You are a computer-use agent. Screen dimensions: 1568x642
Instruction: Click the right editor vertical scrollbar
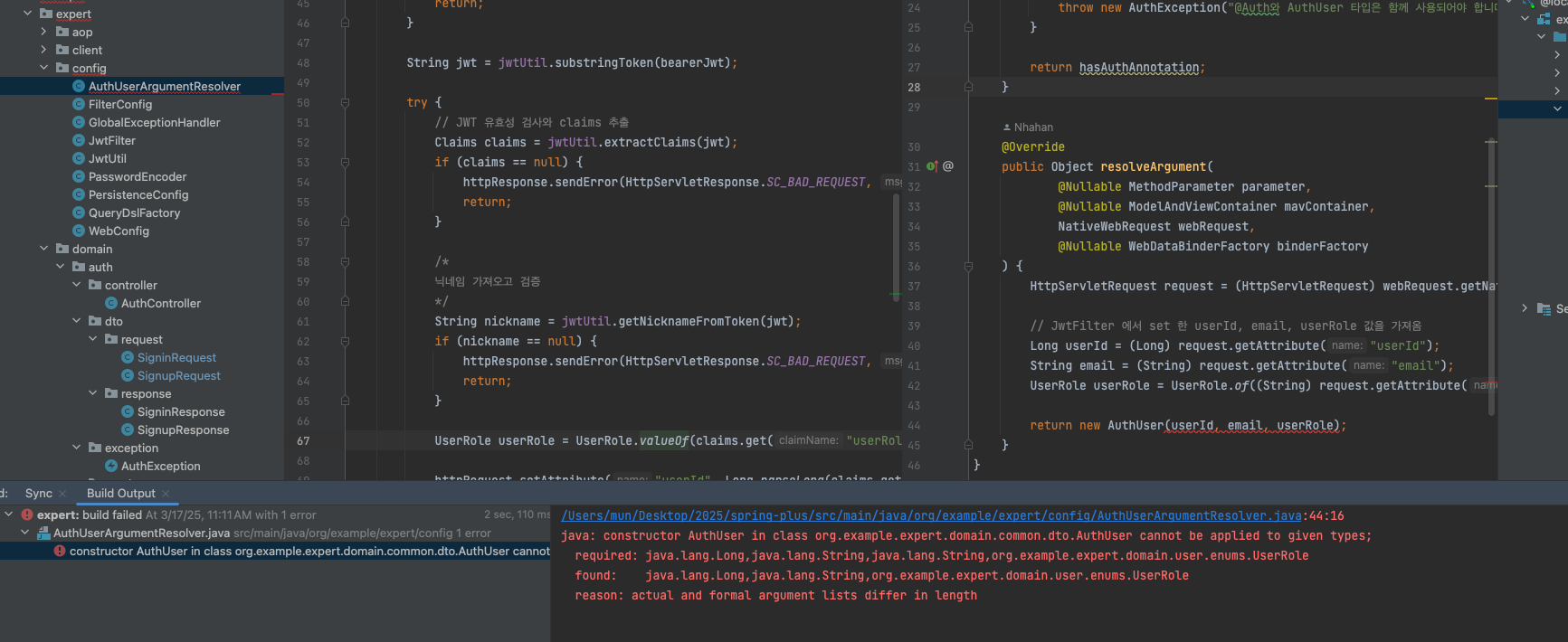1491,279
